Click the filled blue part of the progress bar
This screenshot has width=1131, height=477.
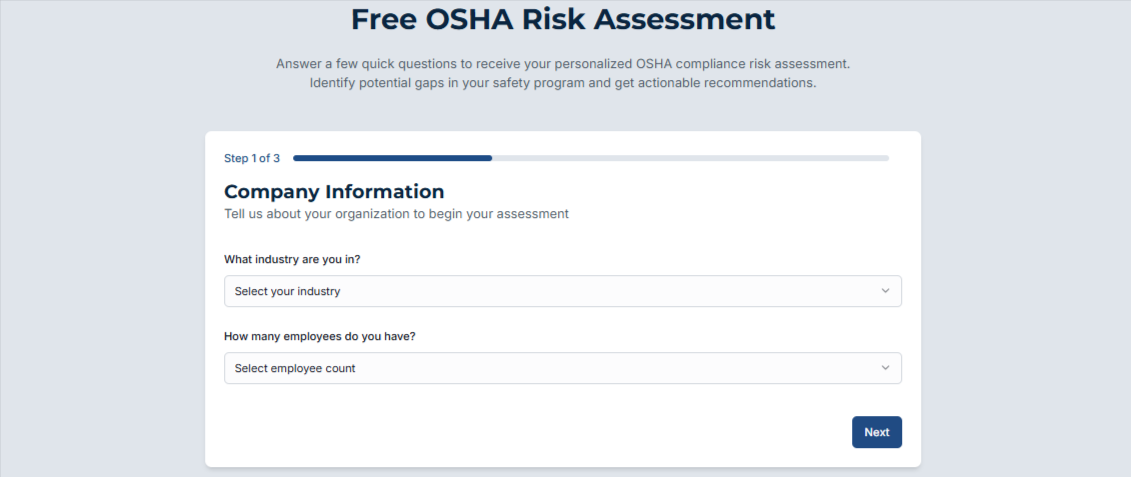[x=392, y=158]
